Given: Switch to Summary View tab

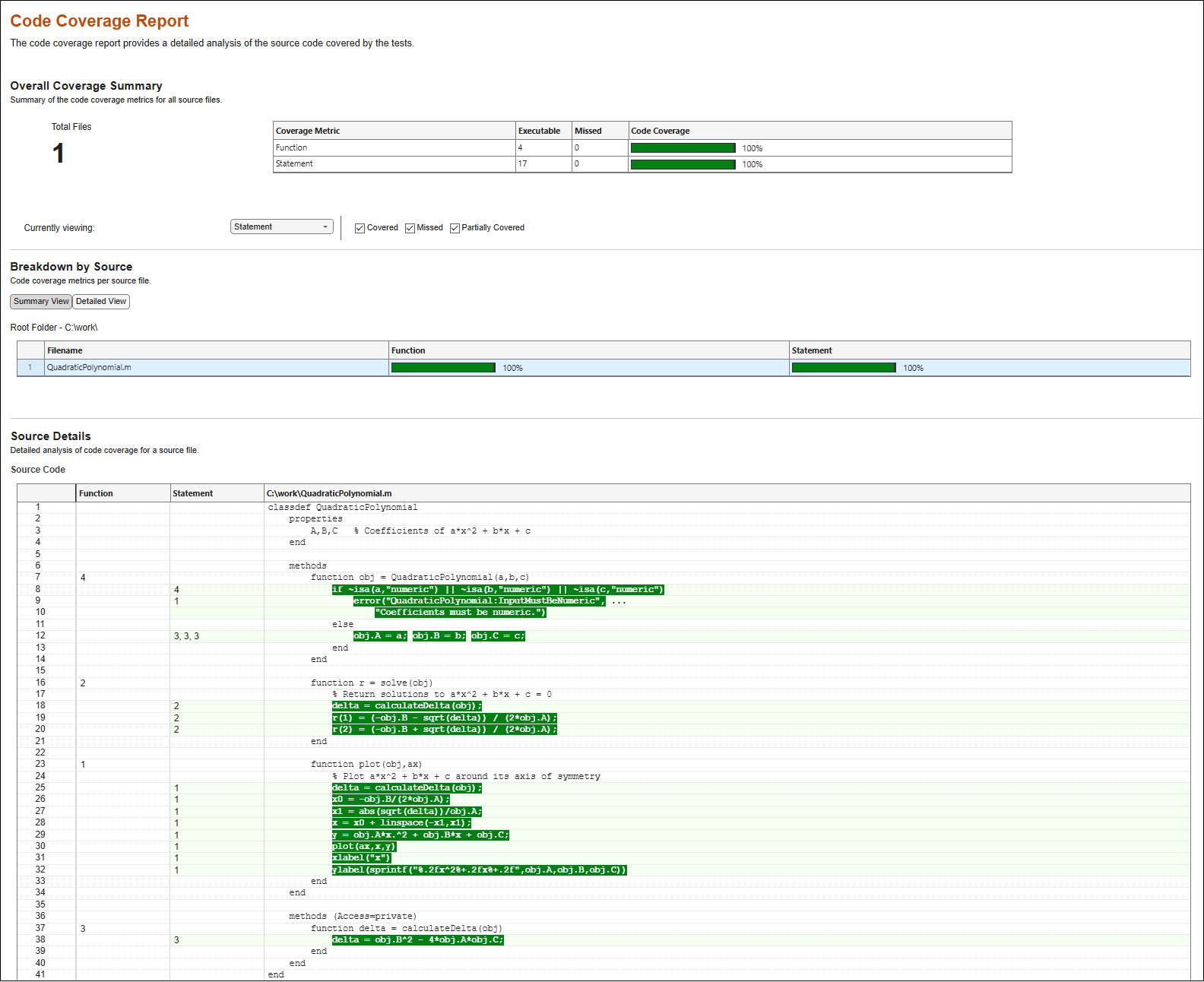Looking at the screenshot, I should point(41,302).
